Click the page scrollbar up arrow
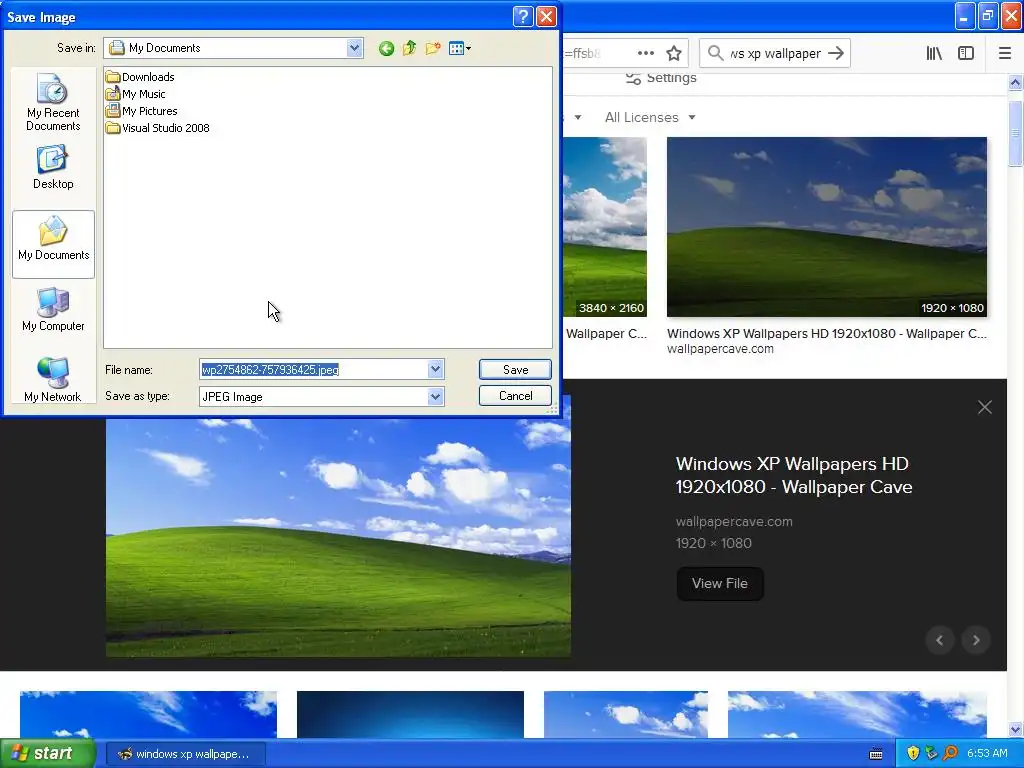The image size is (1024, 768). pos(1016,83)
